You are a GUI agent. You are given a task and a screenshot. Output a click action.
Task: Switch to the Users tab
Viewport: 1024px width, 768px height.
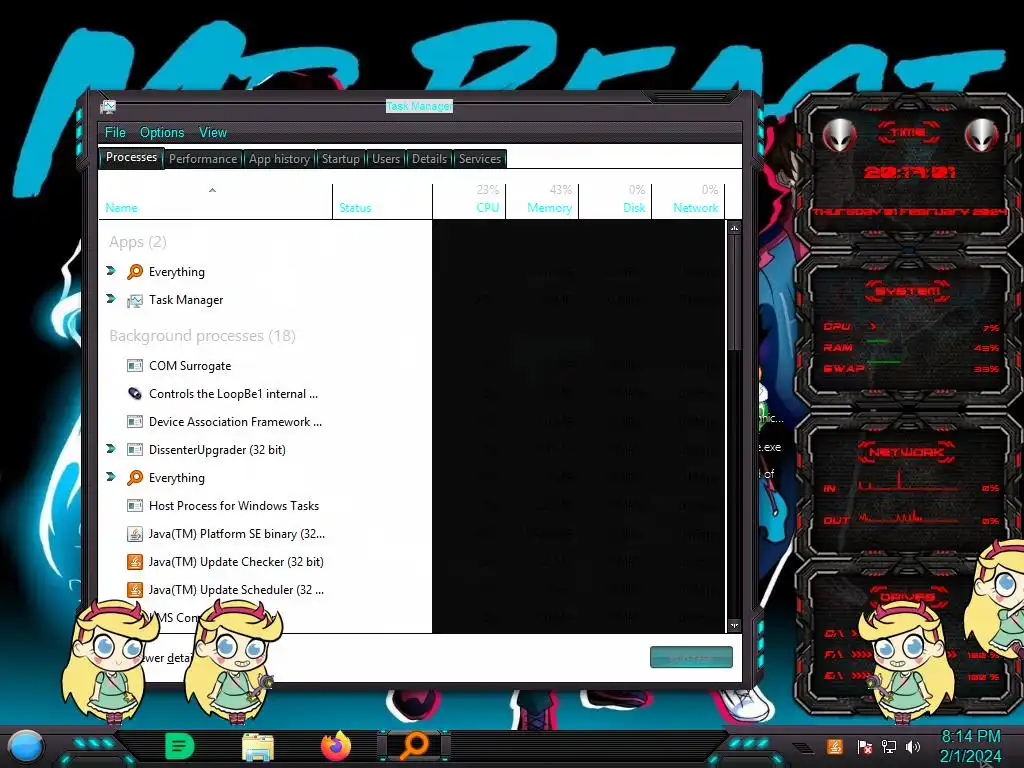(386, 159)
